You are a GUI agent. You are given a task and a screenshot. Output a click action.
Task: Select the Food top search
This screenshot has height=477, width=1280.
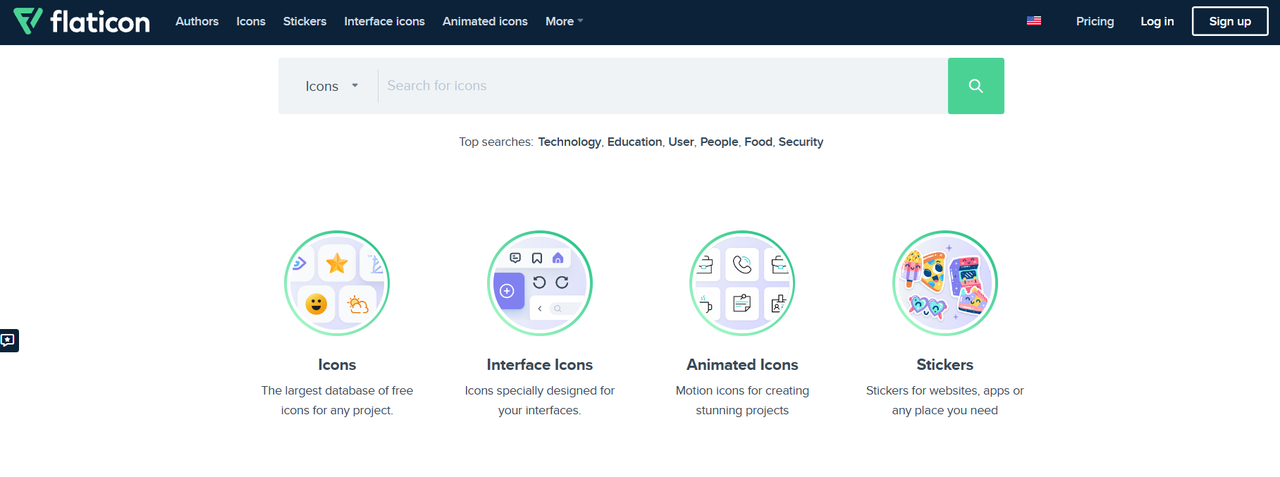point(758,142)
